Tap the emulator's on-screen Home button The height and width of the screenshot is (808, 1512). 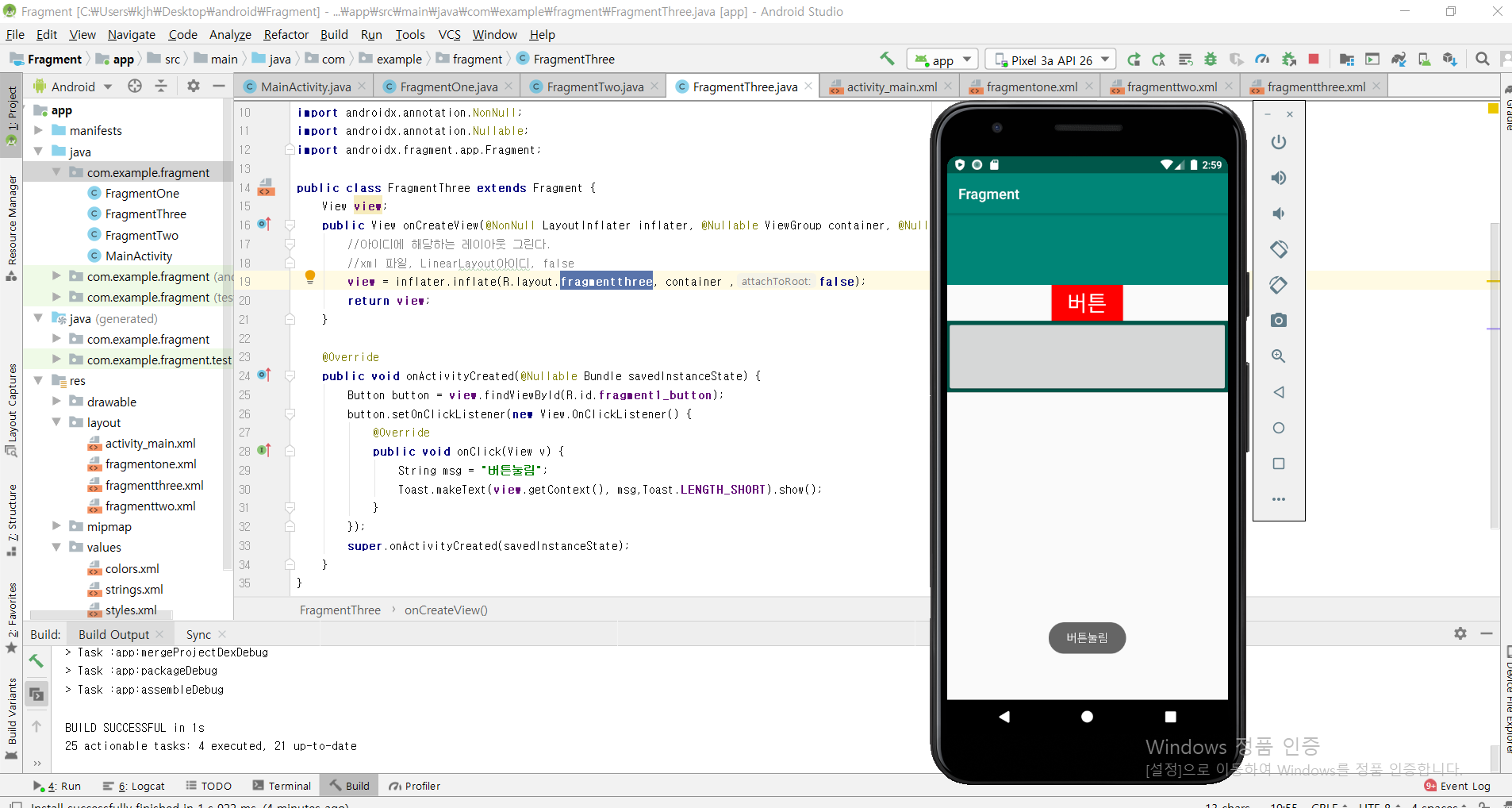pos(1087,717)
